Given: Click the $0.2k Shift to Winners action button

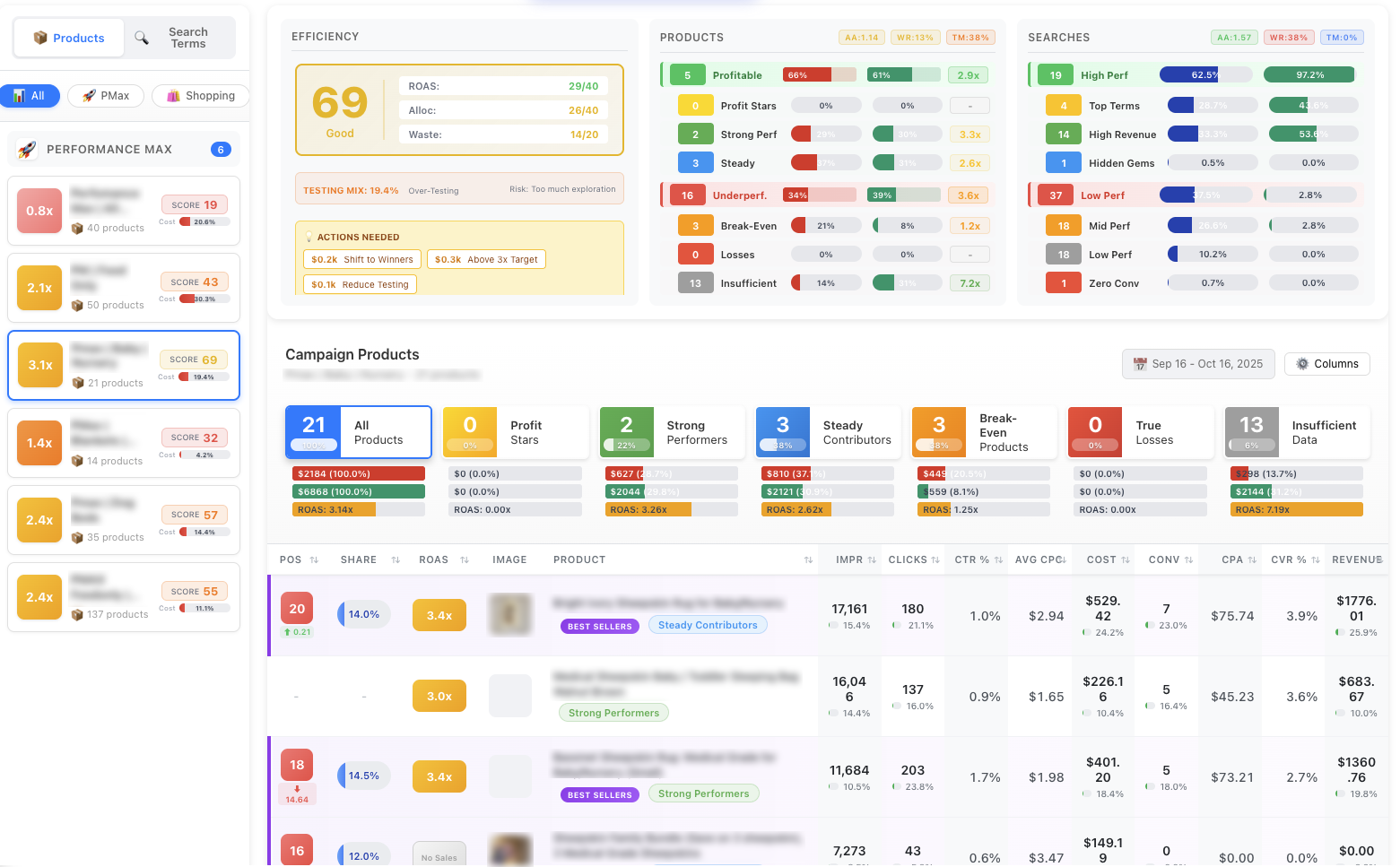Looking at the screenshot, I should coord(361,258).
